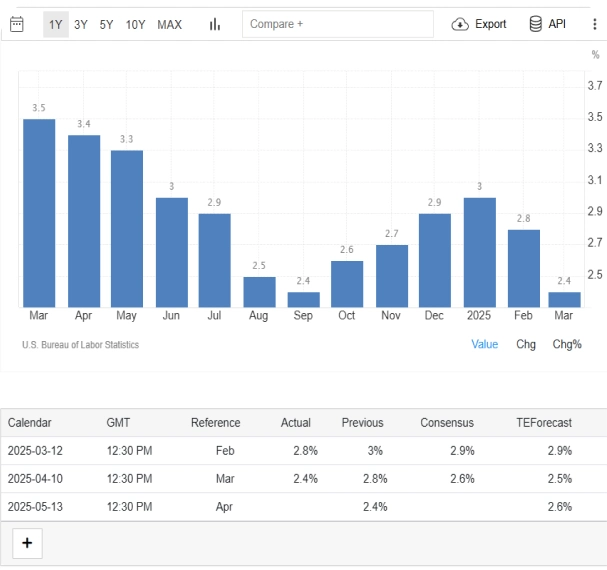This screenshot has height=570, width=607.
Task: Click the March 3.5 bar in chart
Action: (x=39, y=213)
